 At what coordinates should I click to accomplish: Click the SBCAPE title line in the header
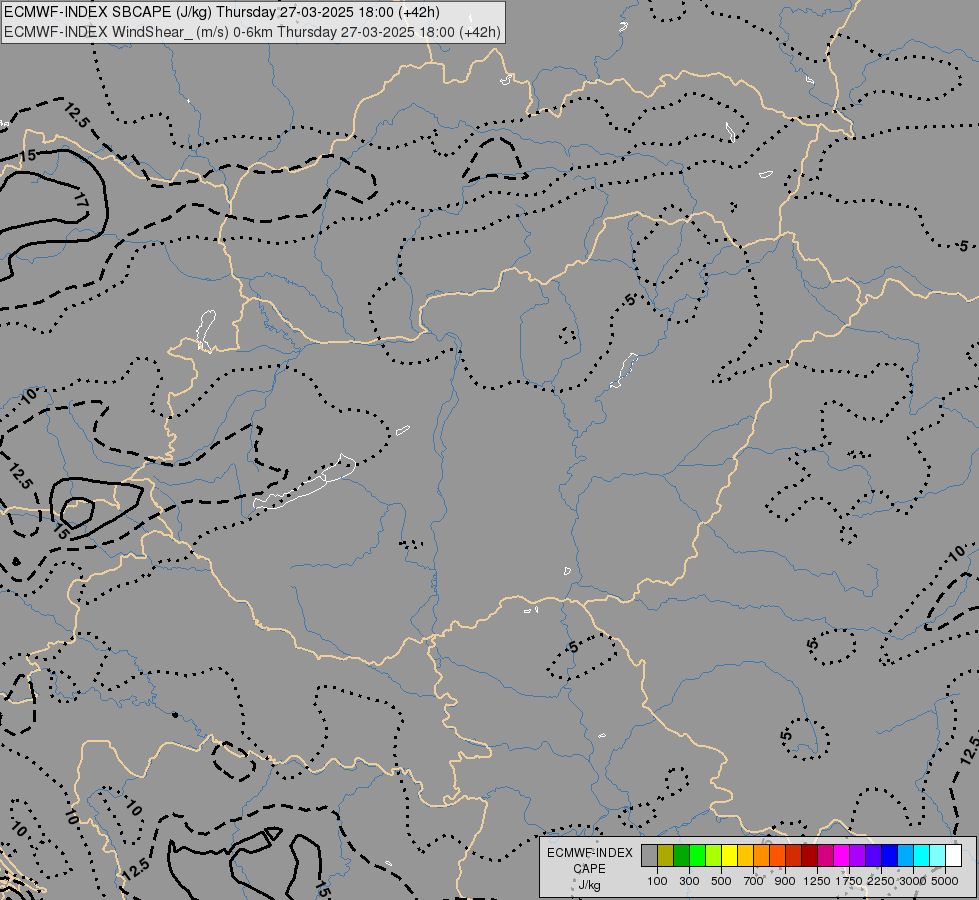click(222, 12)
